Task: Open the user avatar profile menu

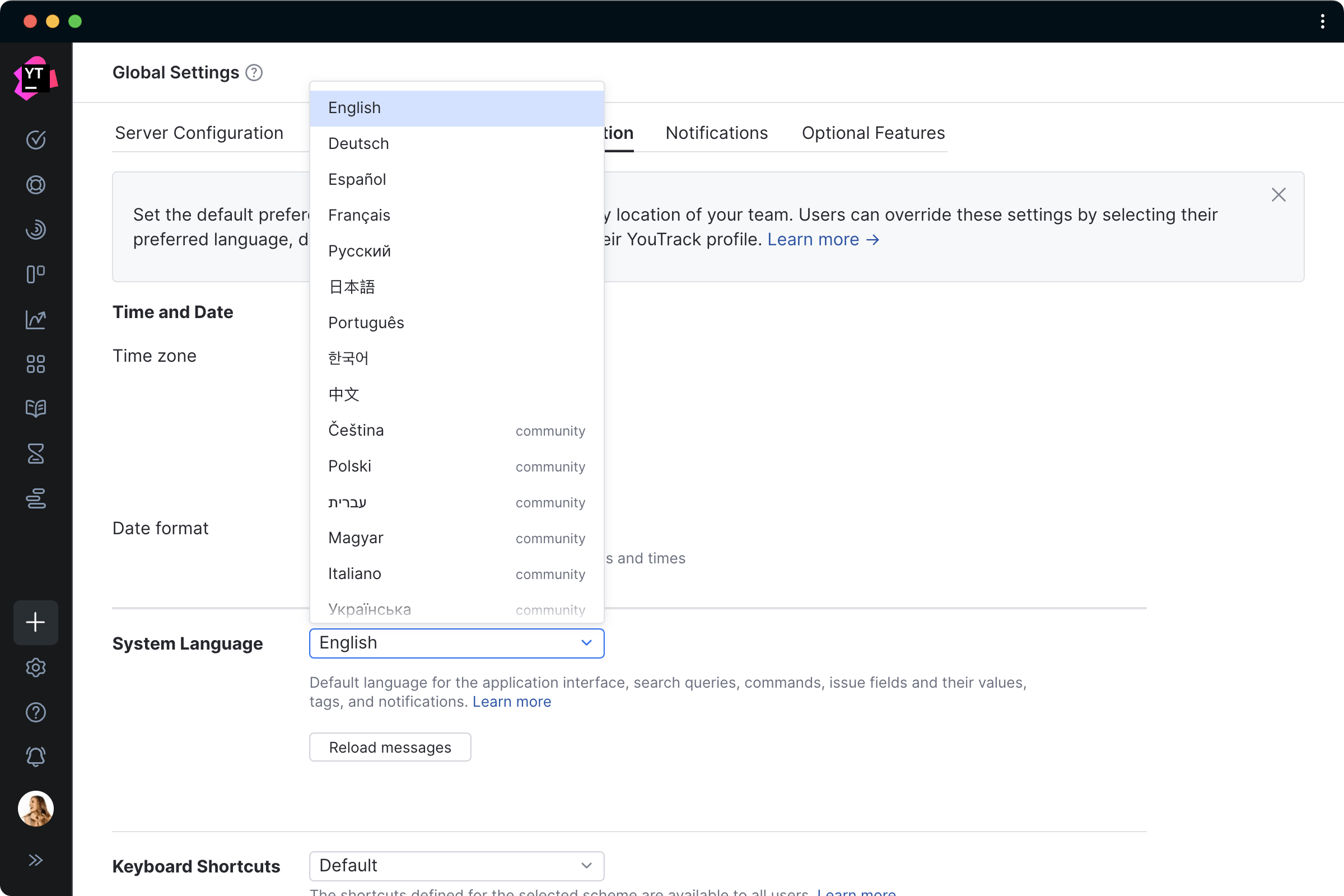Action: click(x=35, y=809)
